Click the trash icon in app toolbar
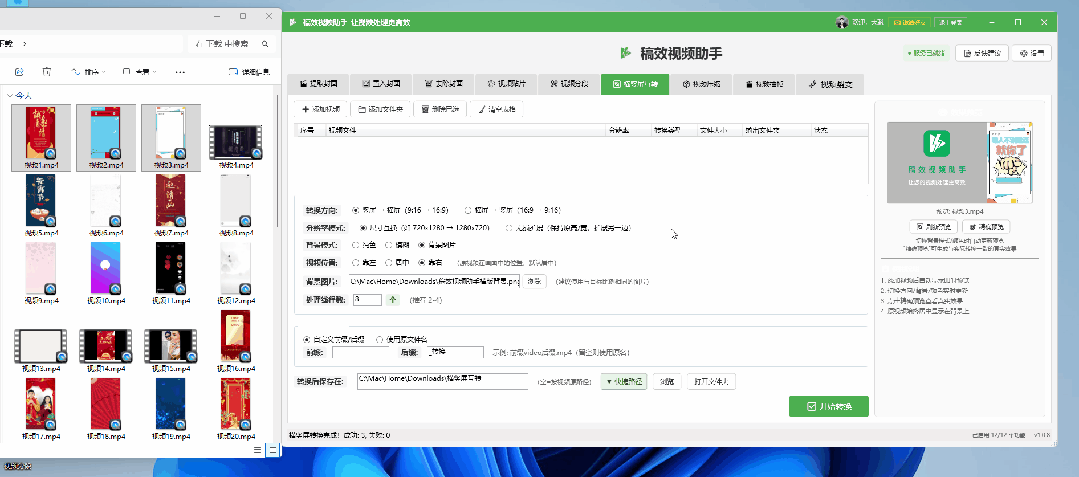Screen dimensions: 1079x477 point(426,109)
